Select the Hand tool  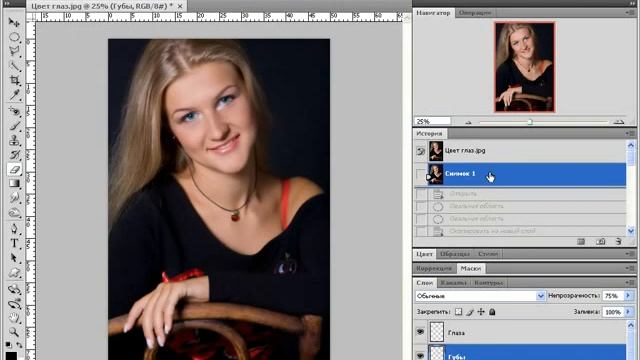pyautogui.click(x=14, y=318)
